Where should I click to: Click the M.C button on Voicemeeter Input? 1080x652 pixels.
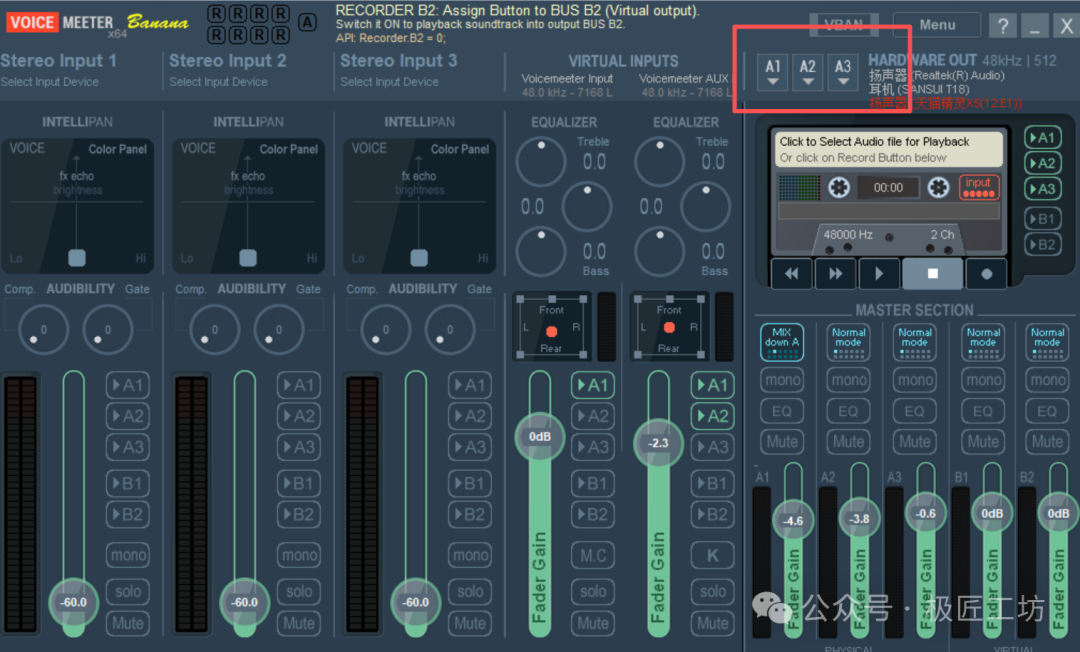593,555
